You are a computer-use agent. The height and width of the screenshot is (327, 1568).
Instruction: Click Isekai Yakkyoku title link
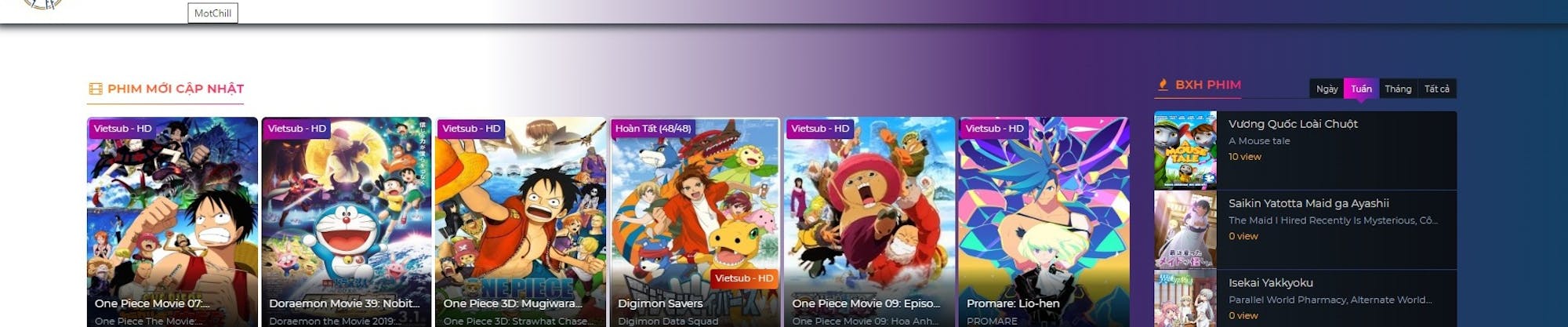tap(1270, 282)
